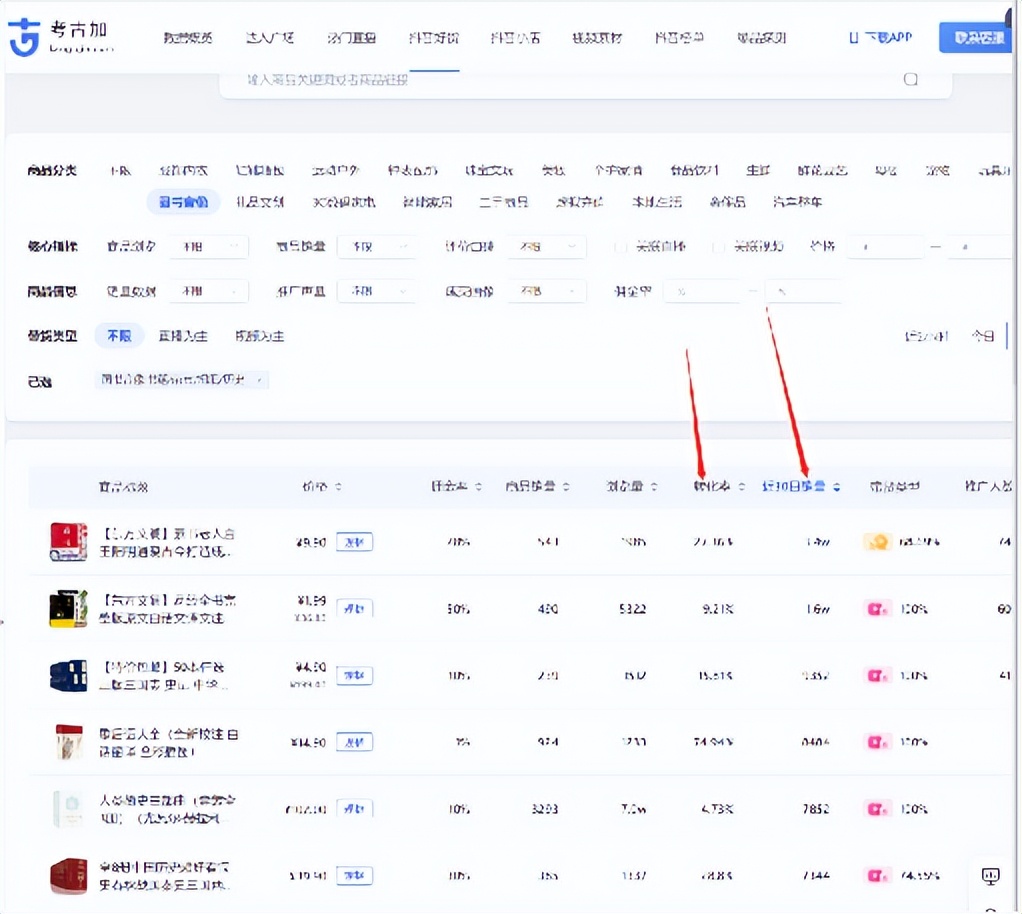Click pink platform icon in the blue-book row
The image size is (1022, 914).
point(877,675)
